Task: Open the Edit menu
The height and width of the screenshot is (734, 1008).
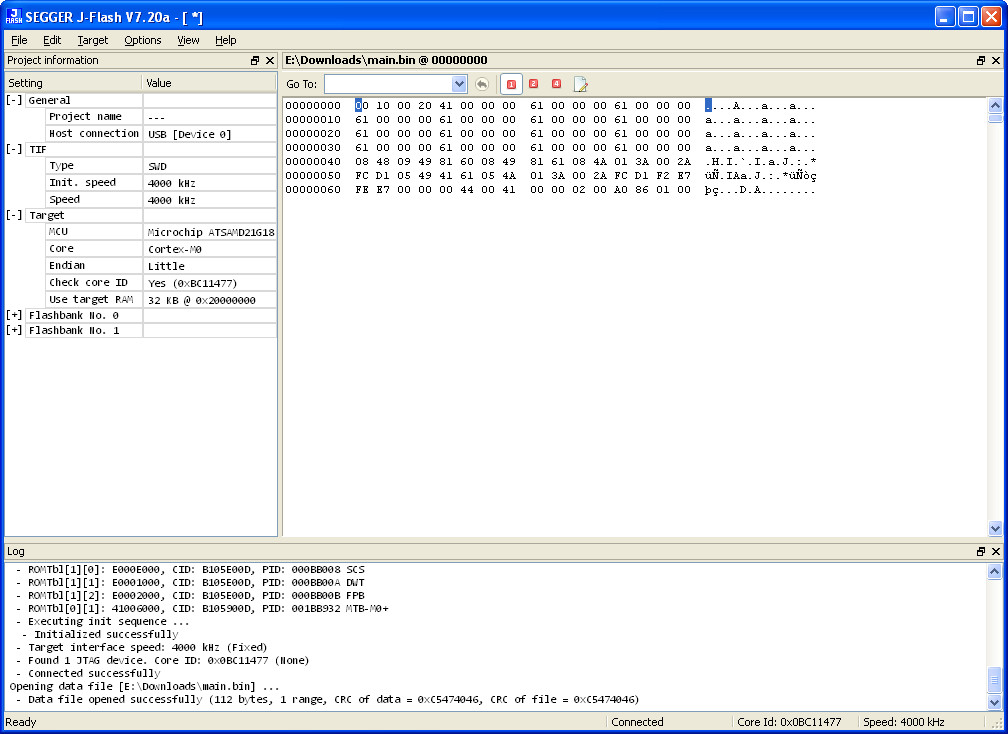Action: coord(52,40)
